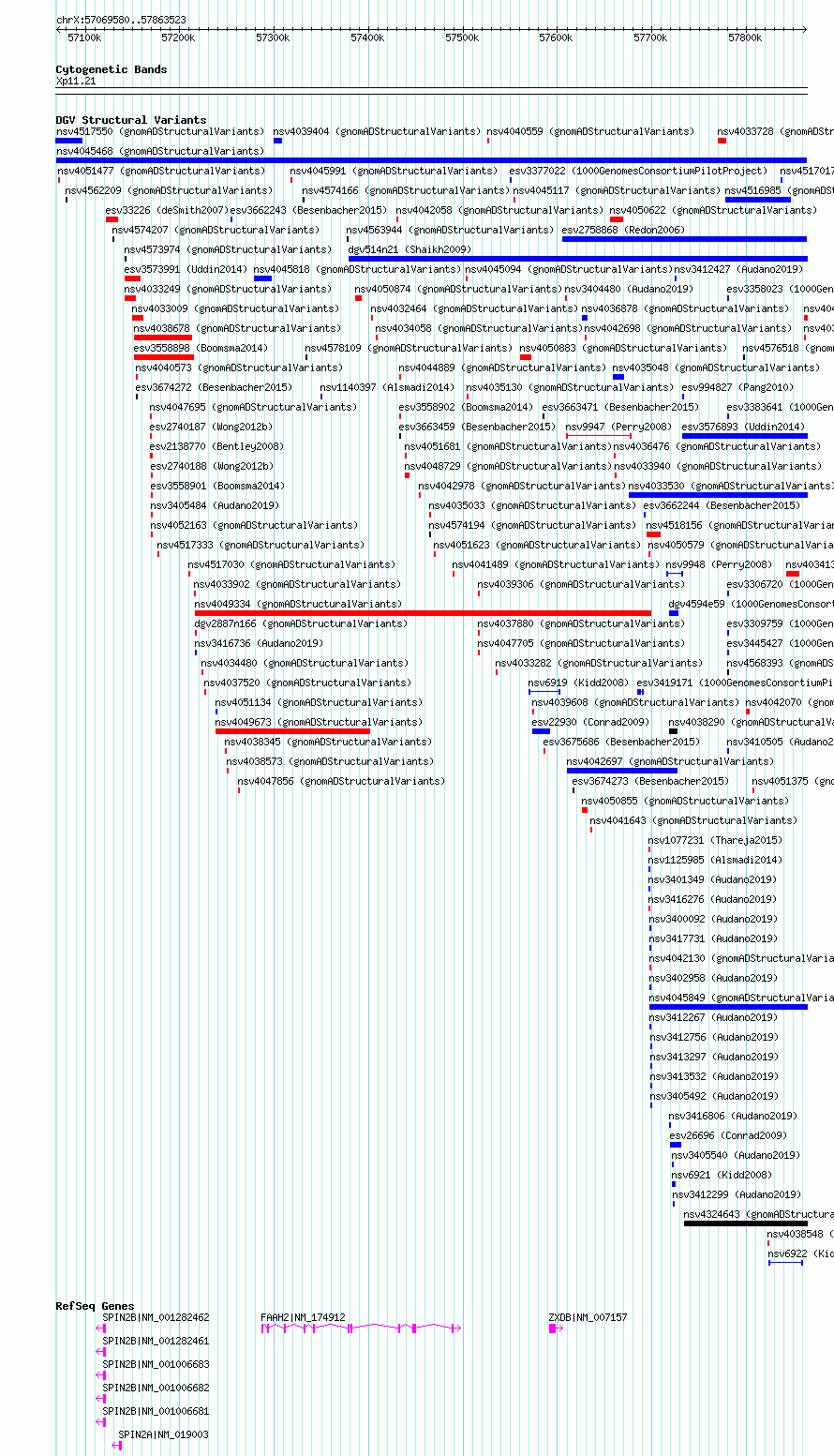834x1456 pixels.
Task: Click the esv2740187 (Wong2012b) label
Action: (x=211, y=427)
